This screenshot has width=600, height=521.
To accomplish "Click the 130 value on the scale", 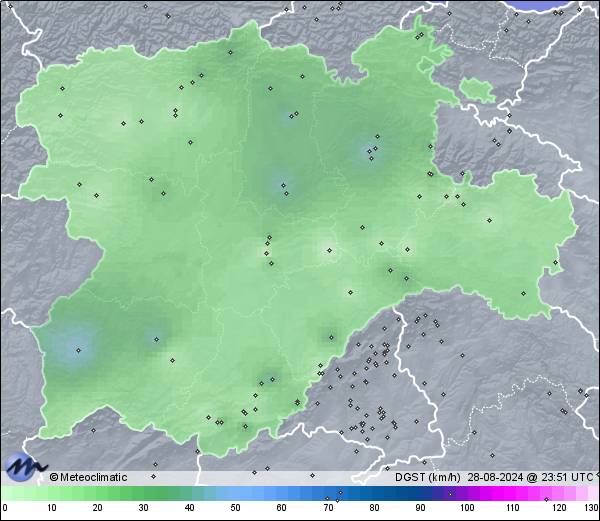I will pos(592,508).
